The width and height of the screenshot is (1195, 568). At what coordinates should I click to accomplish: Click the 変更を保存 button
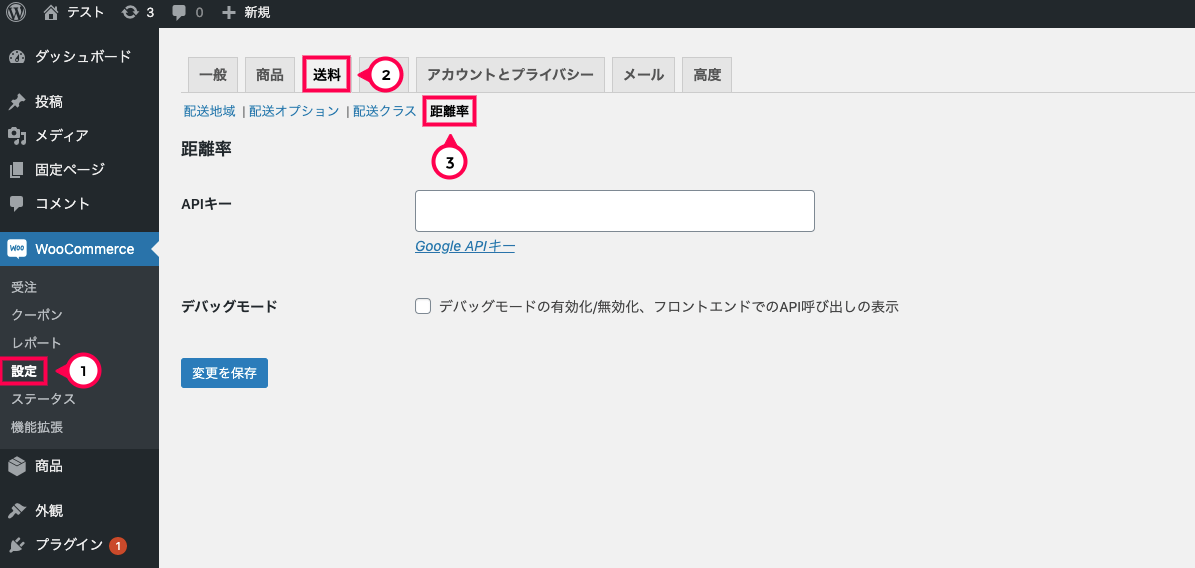(x=224, y=373)
